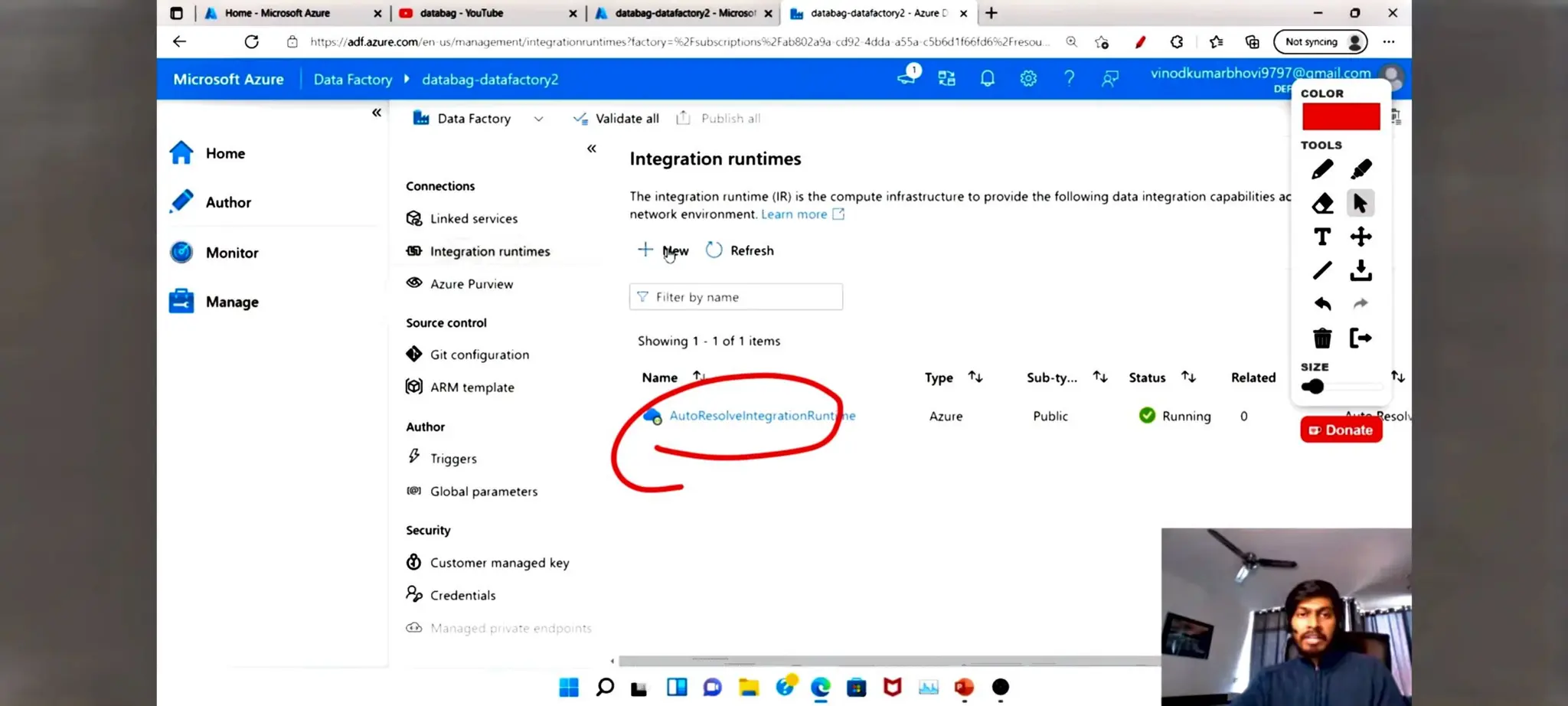Select the eraser tool in annotation panel
Image resolution: width=1568 pixels, height=706 pixels.
1322,203
